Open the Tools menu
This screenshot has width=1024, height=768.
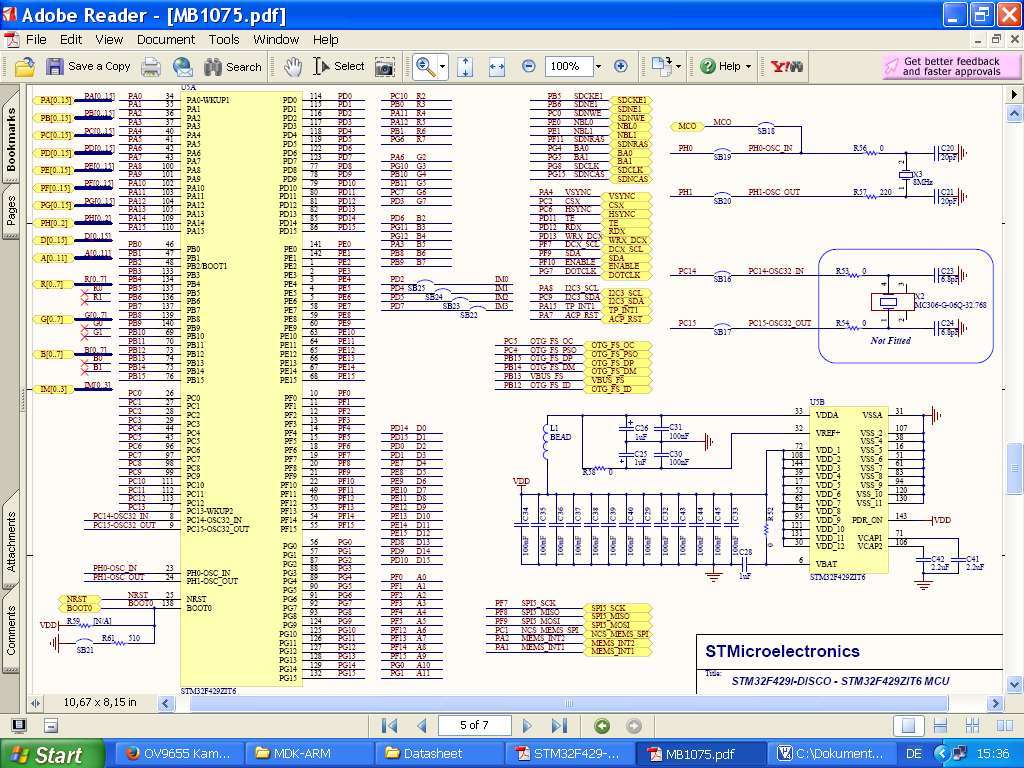pyautogui.click(x=224, y=40)
